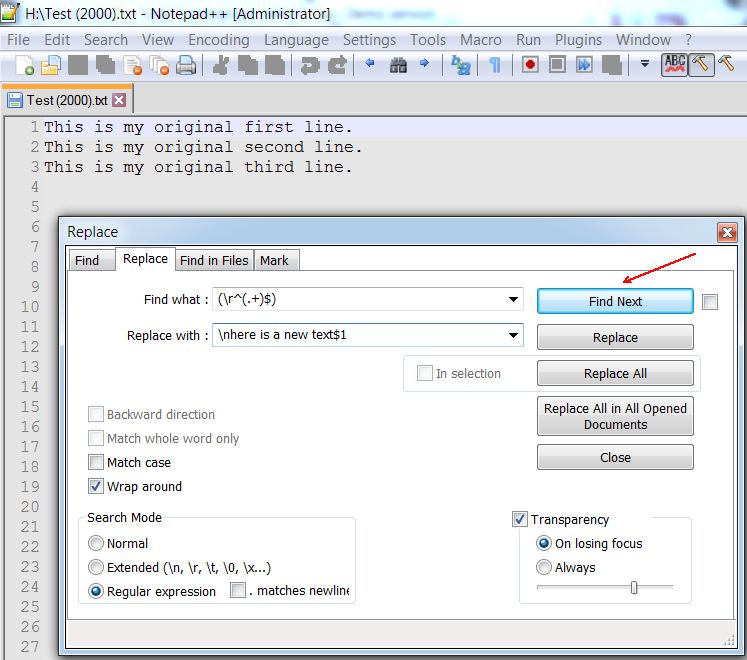Click the Find Next button
This screenshot has width=747, height=660.
point(615,301)
